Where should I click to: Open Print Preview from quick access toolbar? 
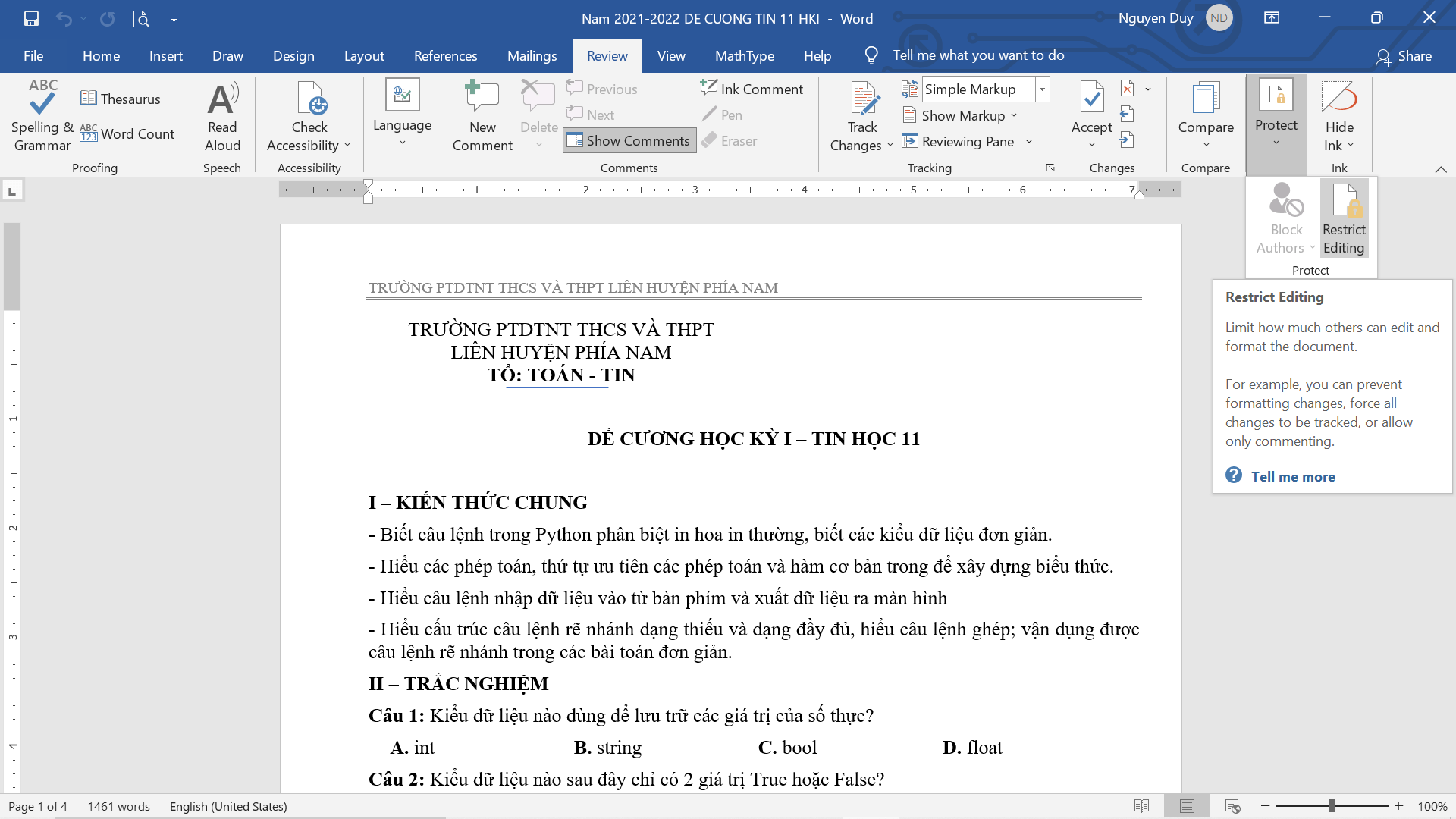tap(141, 18)
